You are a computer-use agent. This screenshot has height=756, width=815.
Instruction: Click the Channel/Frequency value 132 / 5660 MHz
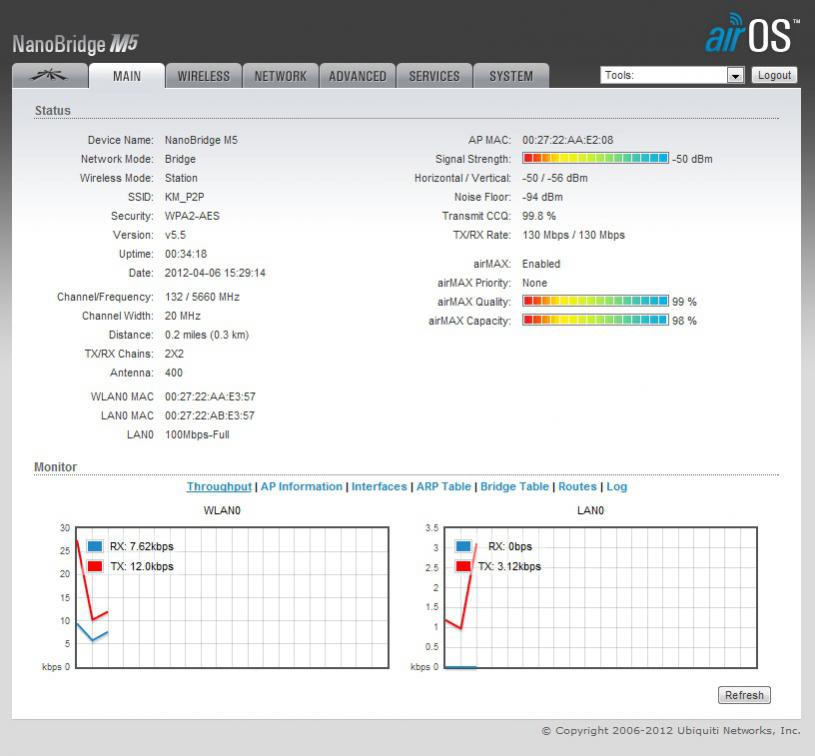(202, 297)
